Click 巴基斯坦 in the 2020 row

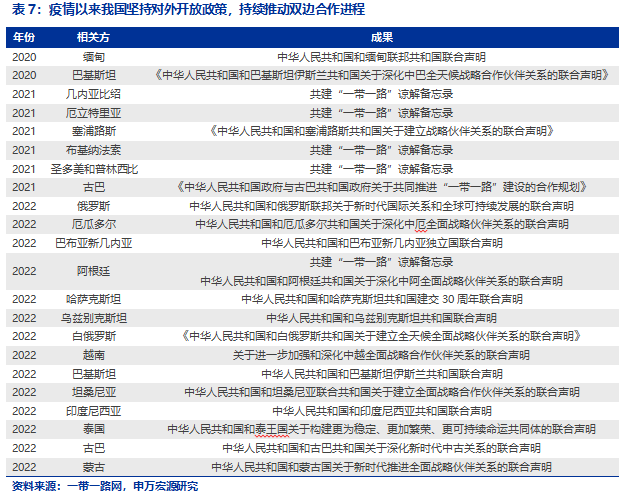tap(94, 75)
